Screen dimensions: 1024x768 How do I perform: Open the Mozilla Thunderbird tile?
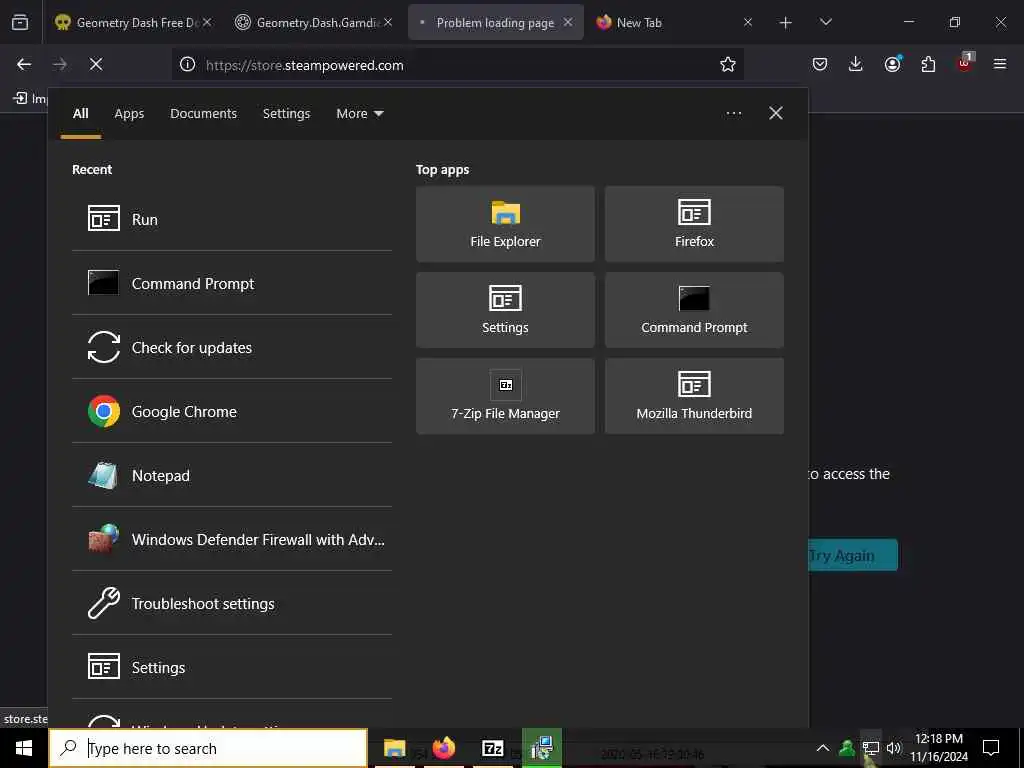click(694, 396)
